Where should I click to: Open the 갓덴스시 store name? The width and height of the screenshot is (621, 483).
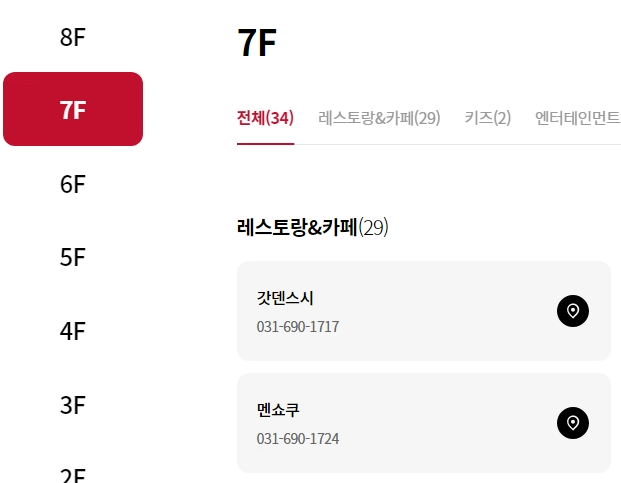[x=285, y=298]
